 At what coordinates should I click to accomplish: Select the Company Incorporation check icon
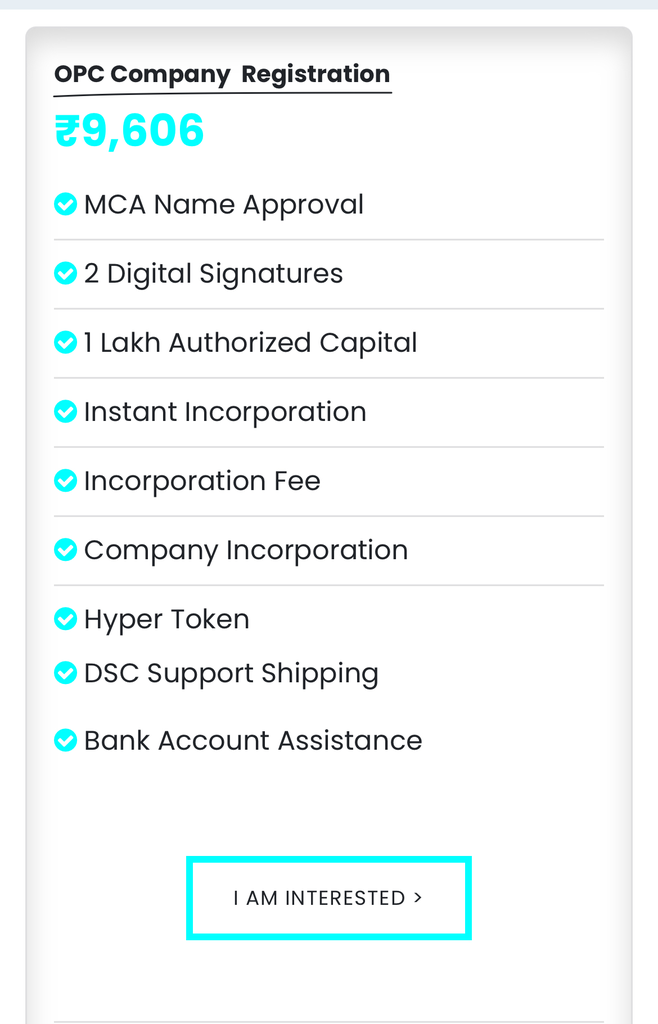point(65,549)
